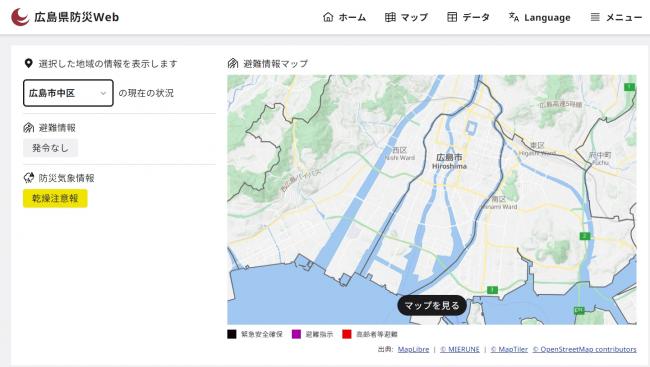
Task: Open the 広島市中区 region dropdown
Action: (x=68, y=93)
